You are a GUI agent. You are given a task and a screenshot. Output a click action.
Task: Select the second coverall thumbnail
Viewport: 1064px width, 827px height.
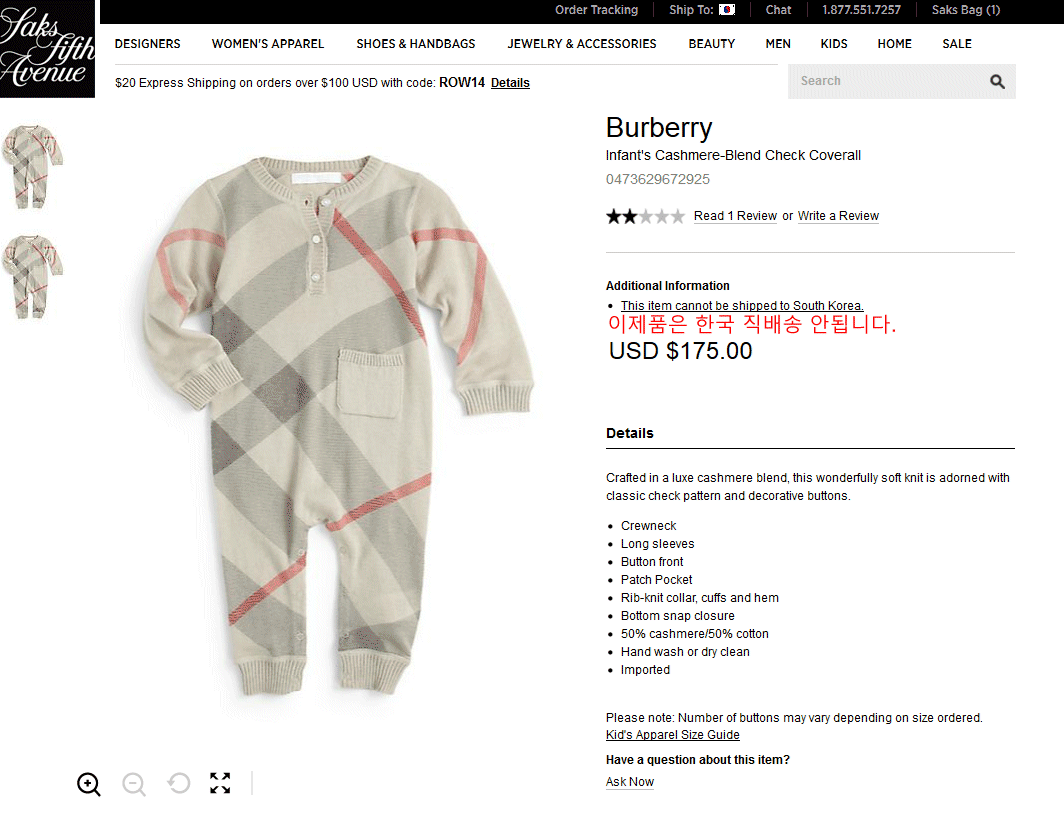(32, 276)
